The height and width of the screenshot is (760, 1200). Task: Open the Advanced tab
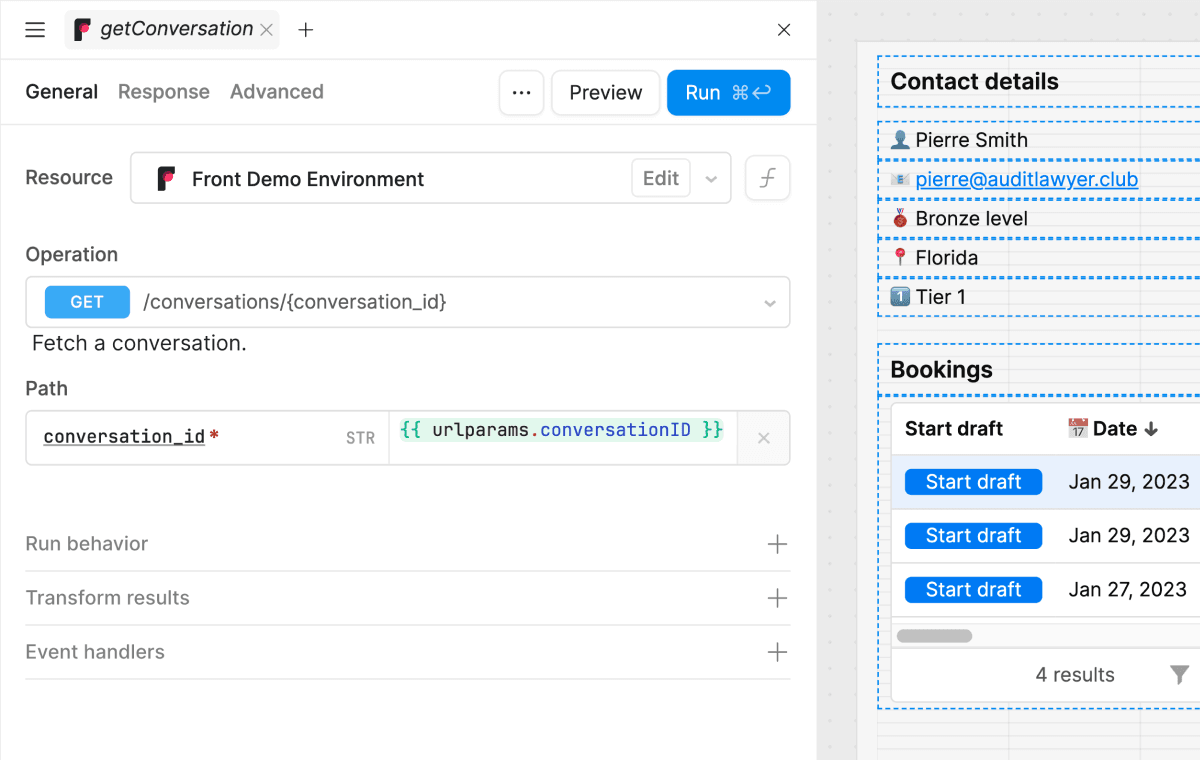(277, 91)
